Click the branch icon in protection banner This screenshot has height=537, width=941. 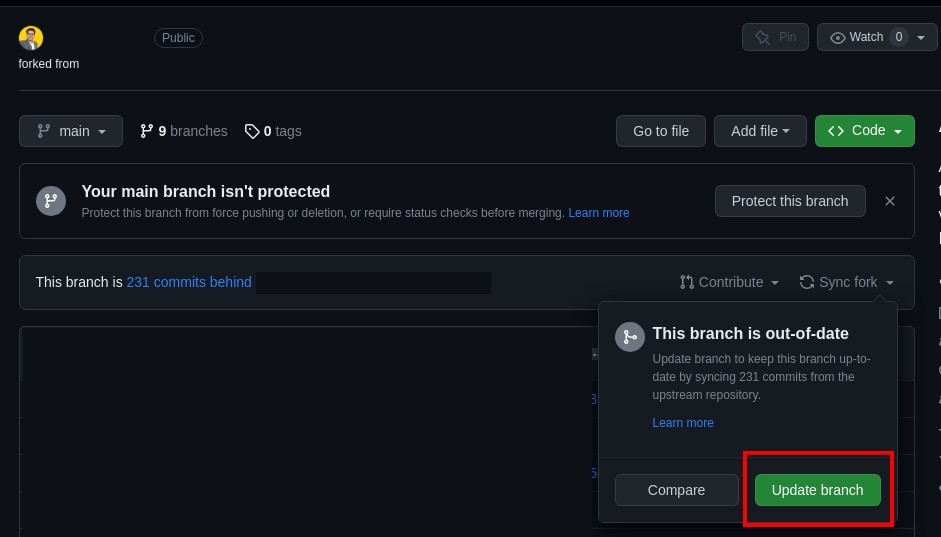click(51, 201)
